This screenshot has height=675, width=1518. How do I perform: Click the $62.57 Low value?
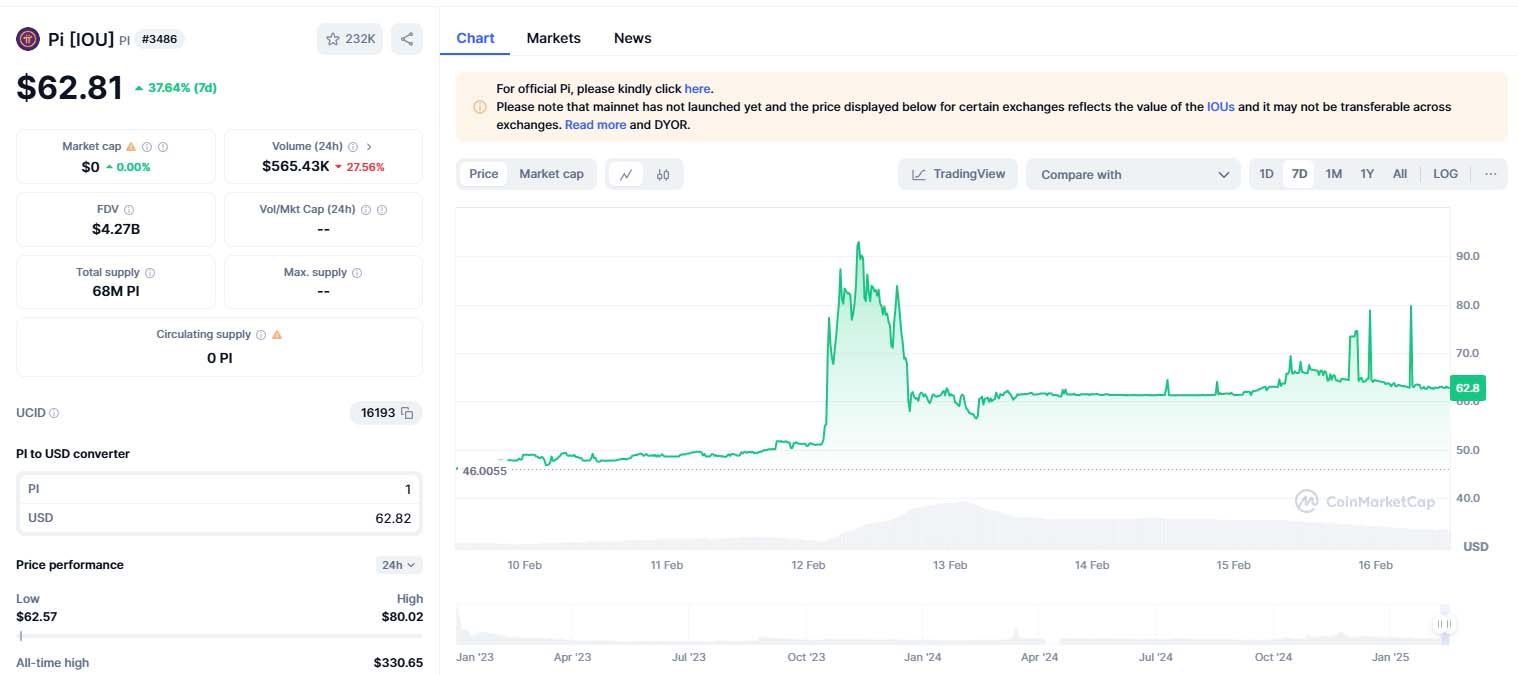[37, 617]
